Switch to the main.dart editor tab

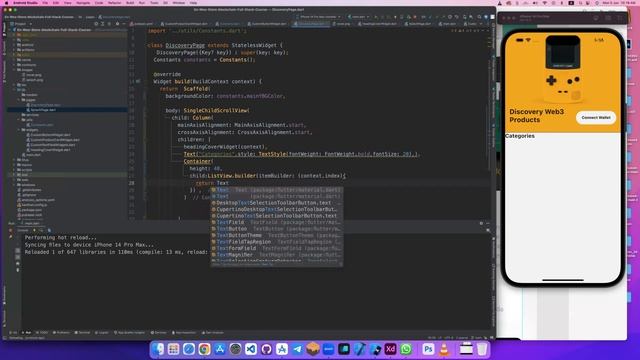[x=447, y=24]
